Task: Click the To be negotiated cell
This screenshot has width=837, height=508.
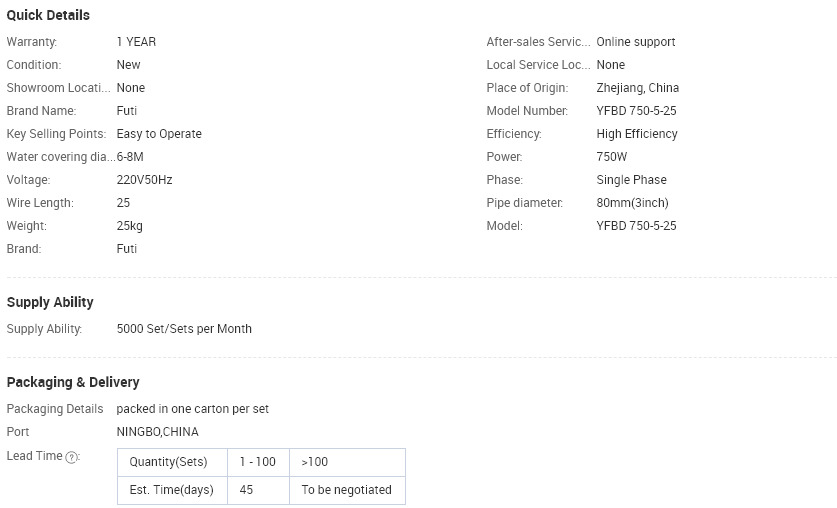Action: (348, 490)
